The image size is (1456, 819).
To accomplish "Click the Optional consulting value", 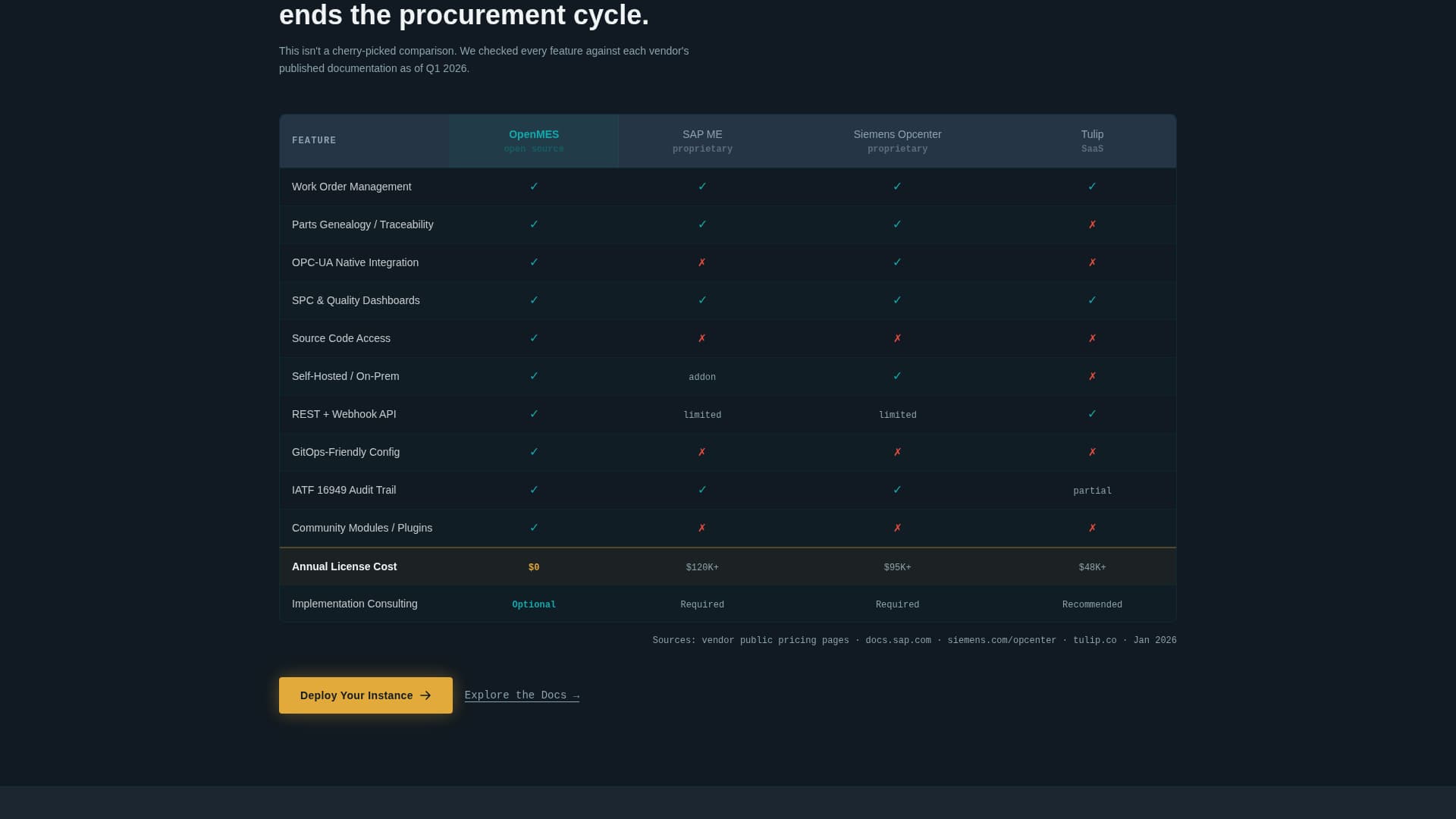I will [534, 604].
